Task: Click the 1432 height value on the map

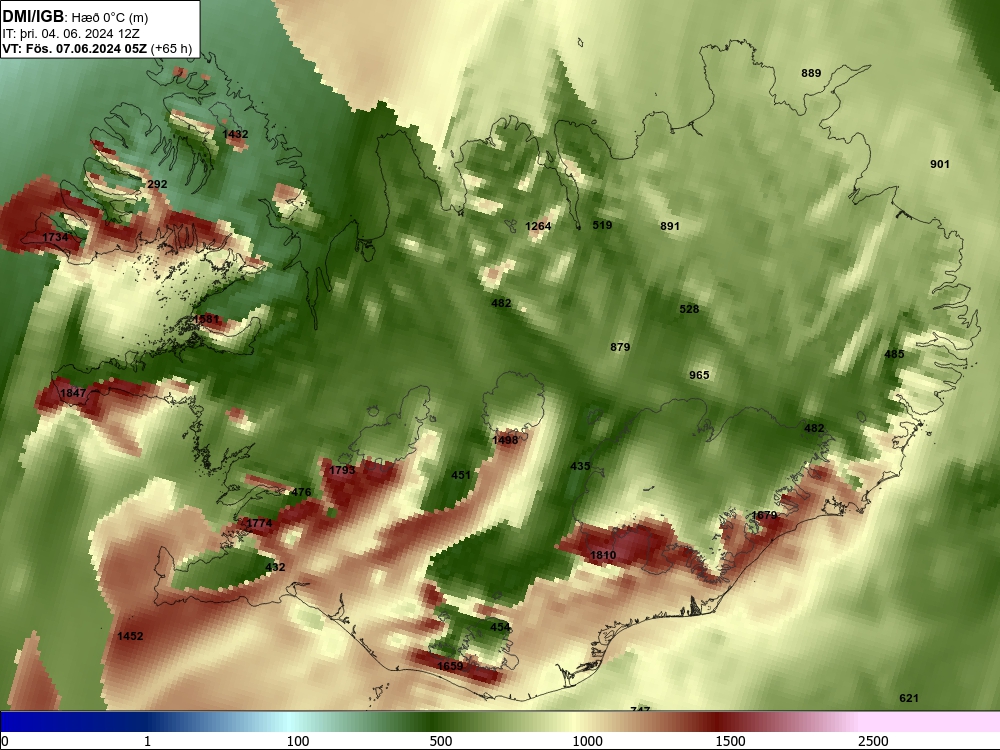Action: click(x=235, y=134)
